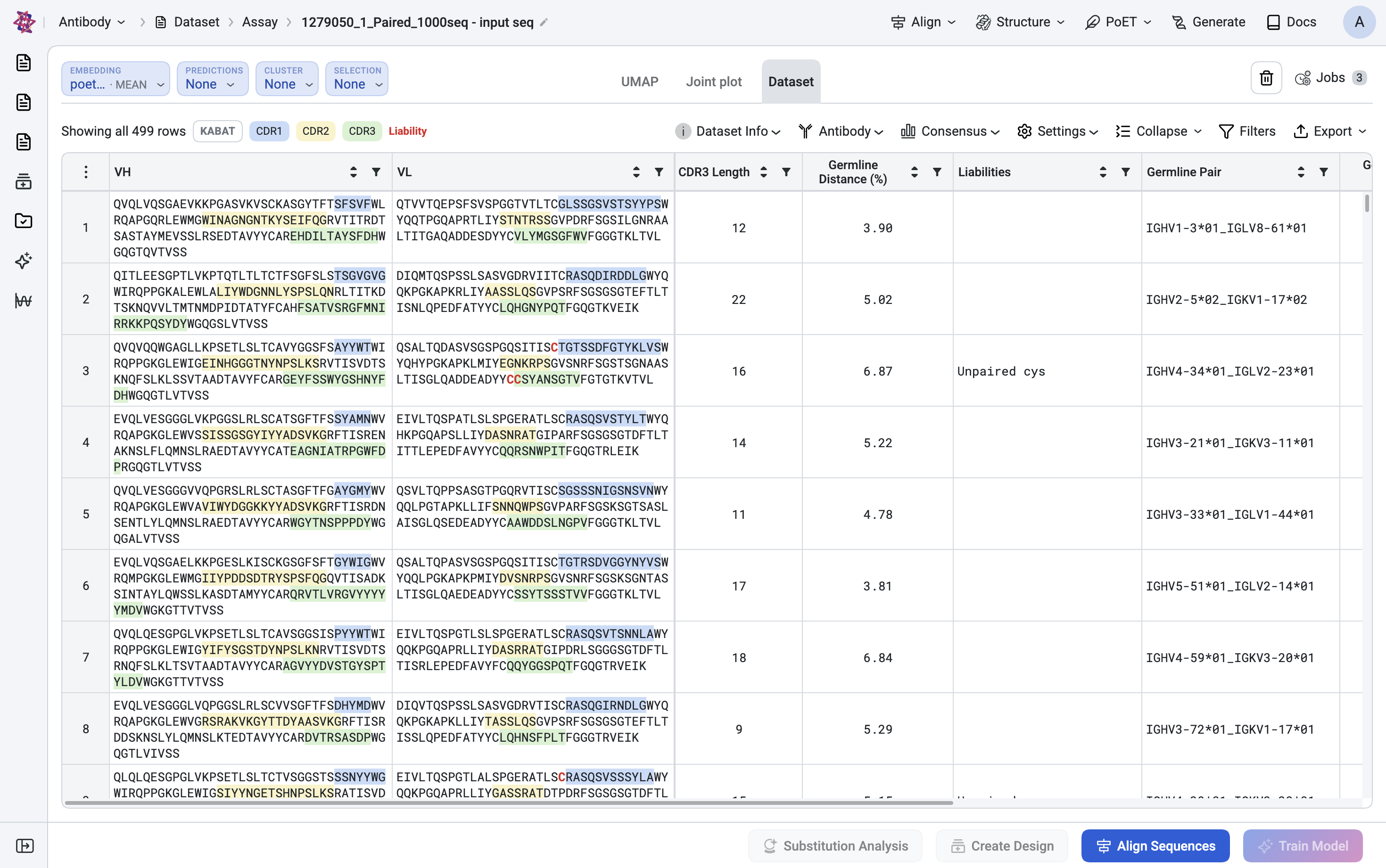The height and width of the screenshot is (868, 1386).
Task: Sort the VL column
Action: pyautogui.click(x=636, y=172)
